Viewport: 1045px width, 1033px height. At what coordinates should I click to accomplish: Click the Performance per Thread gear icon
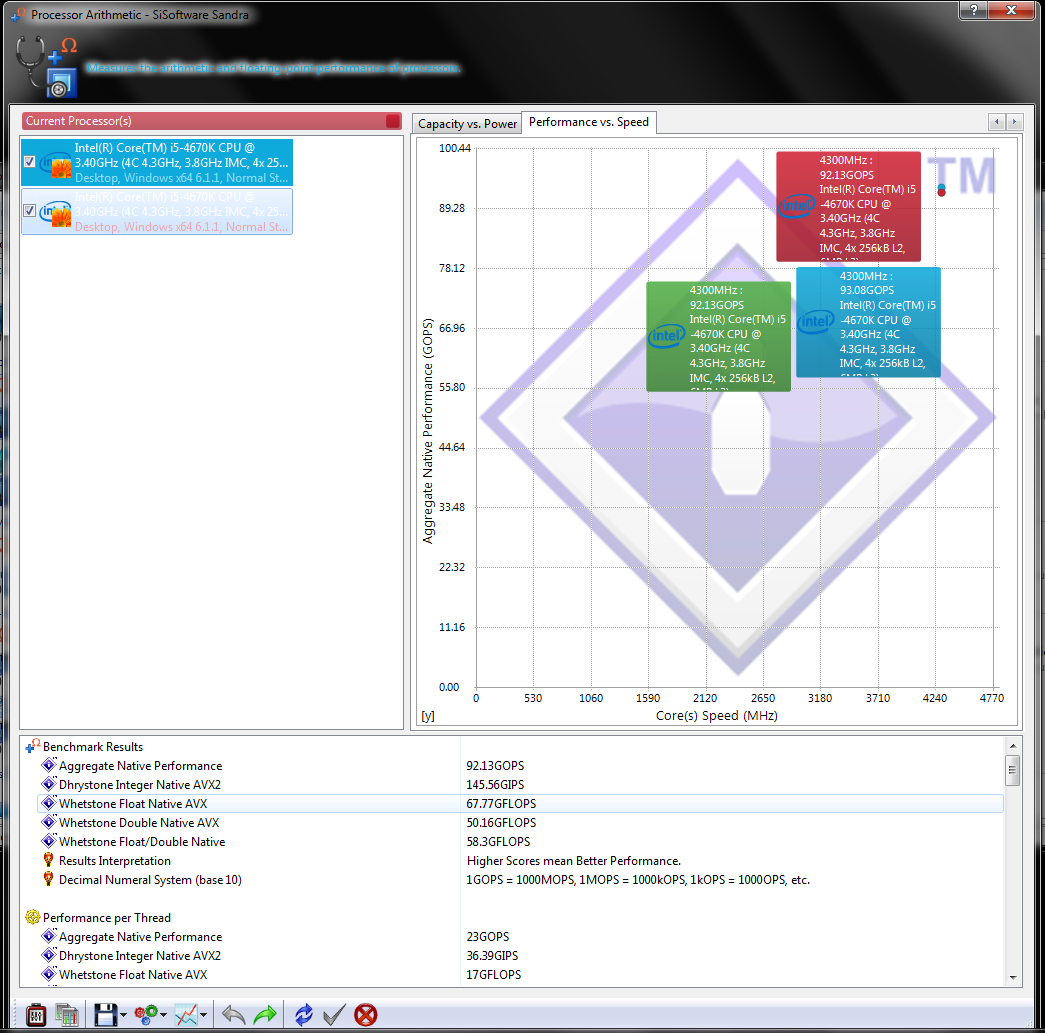(x=33, y=917)
